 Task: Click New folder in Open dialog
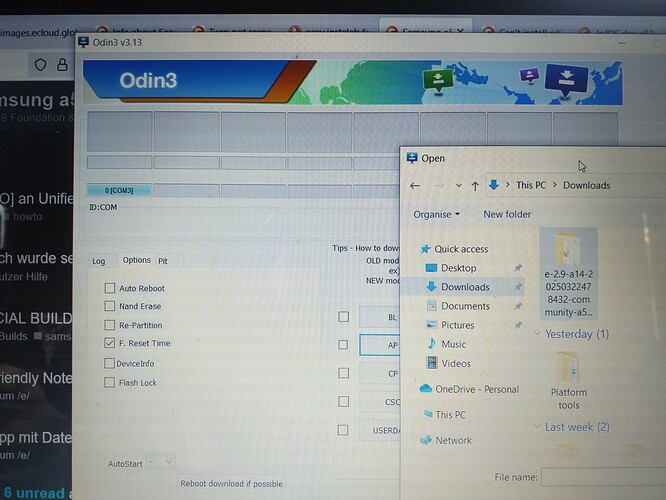(x=507, y=215)
